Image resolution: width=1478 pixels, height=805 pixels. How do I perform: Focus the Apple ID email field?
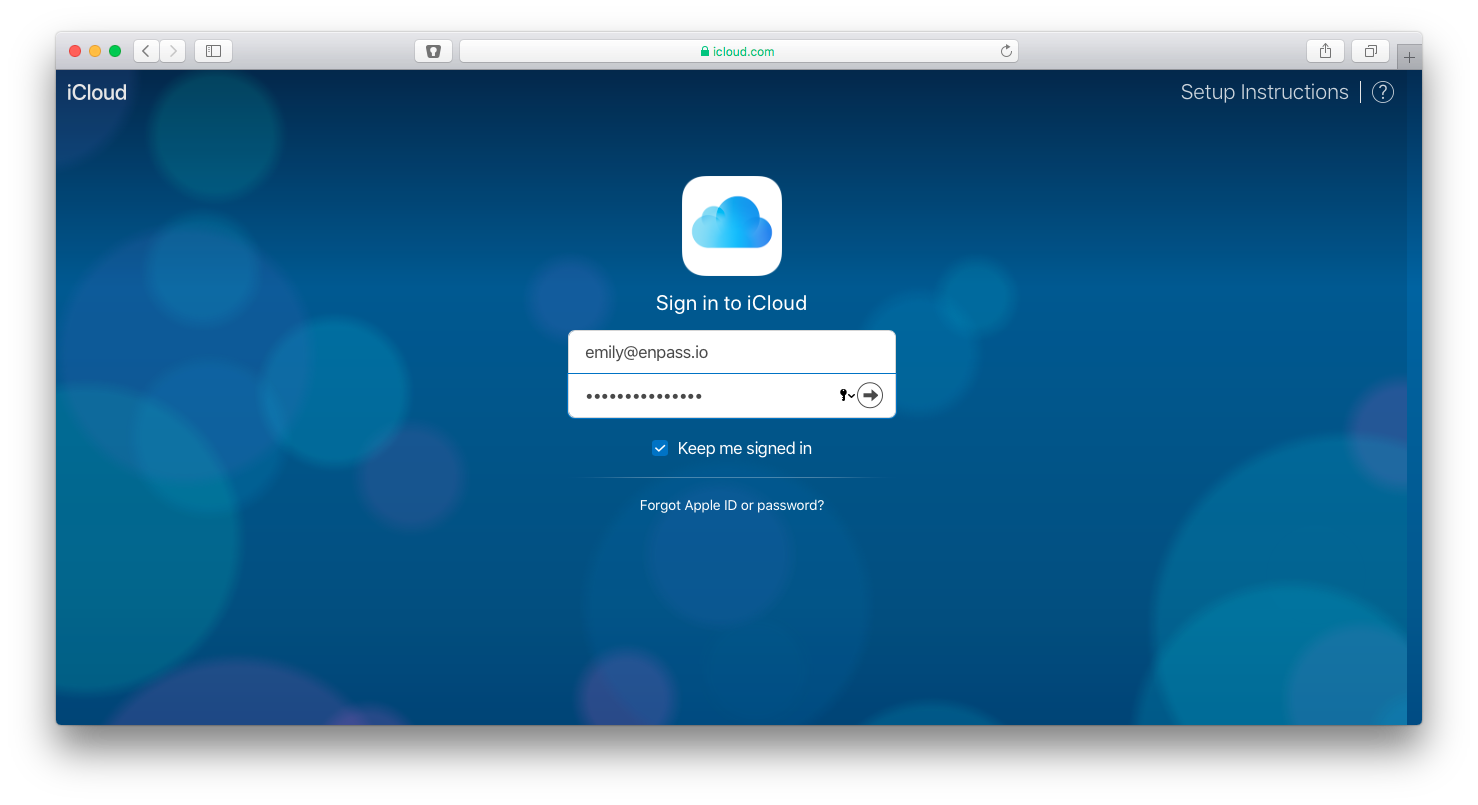click(x=732, y=352)
